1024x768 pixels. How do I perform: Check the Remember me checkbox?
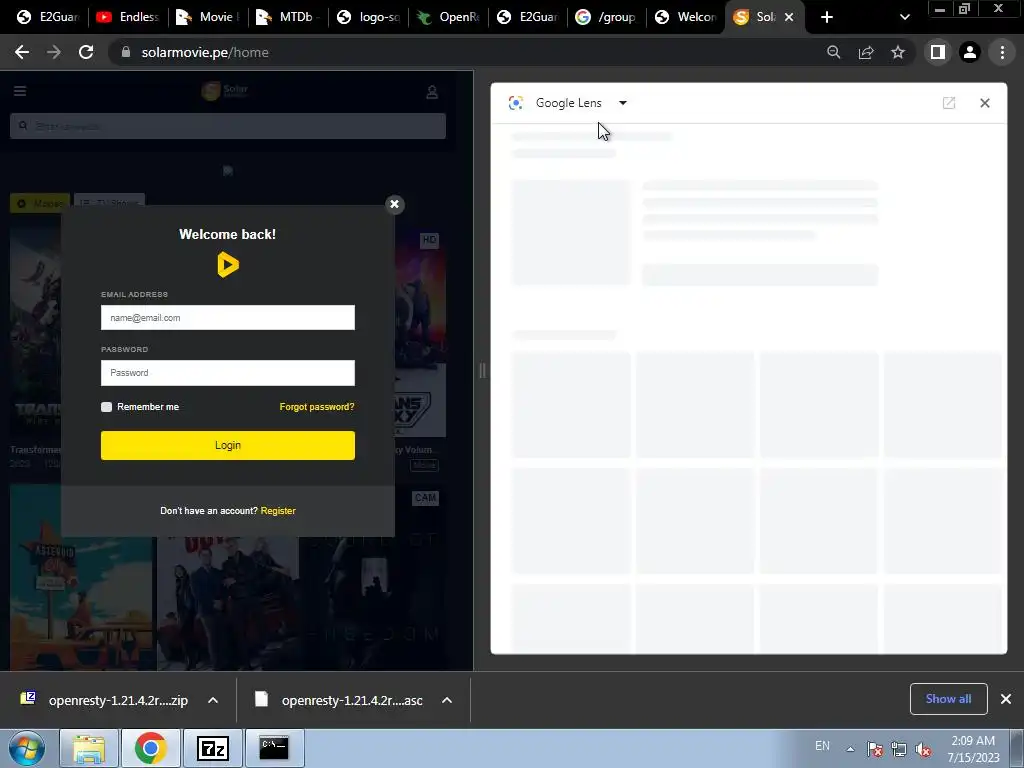(x=106, y=407)
